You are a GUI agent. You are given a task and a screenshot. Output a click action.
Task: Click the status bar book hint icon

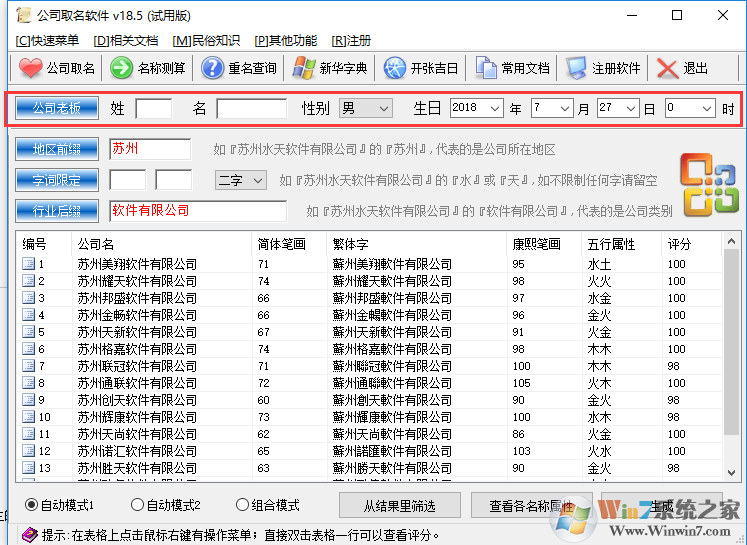(30, 535)
